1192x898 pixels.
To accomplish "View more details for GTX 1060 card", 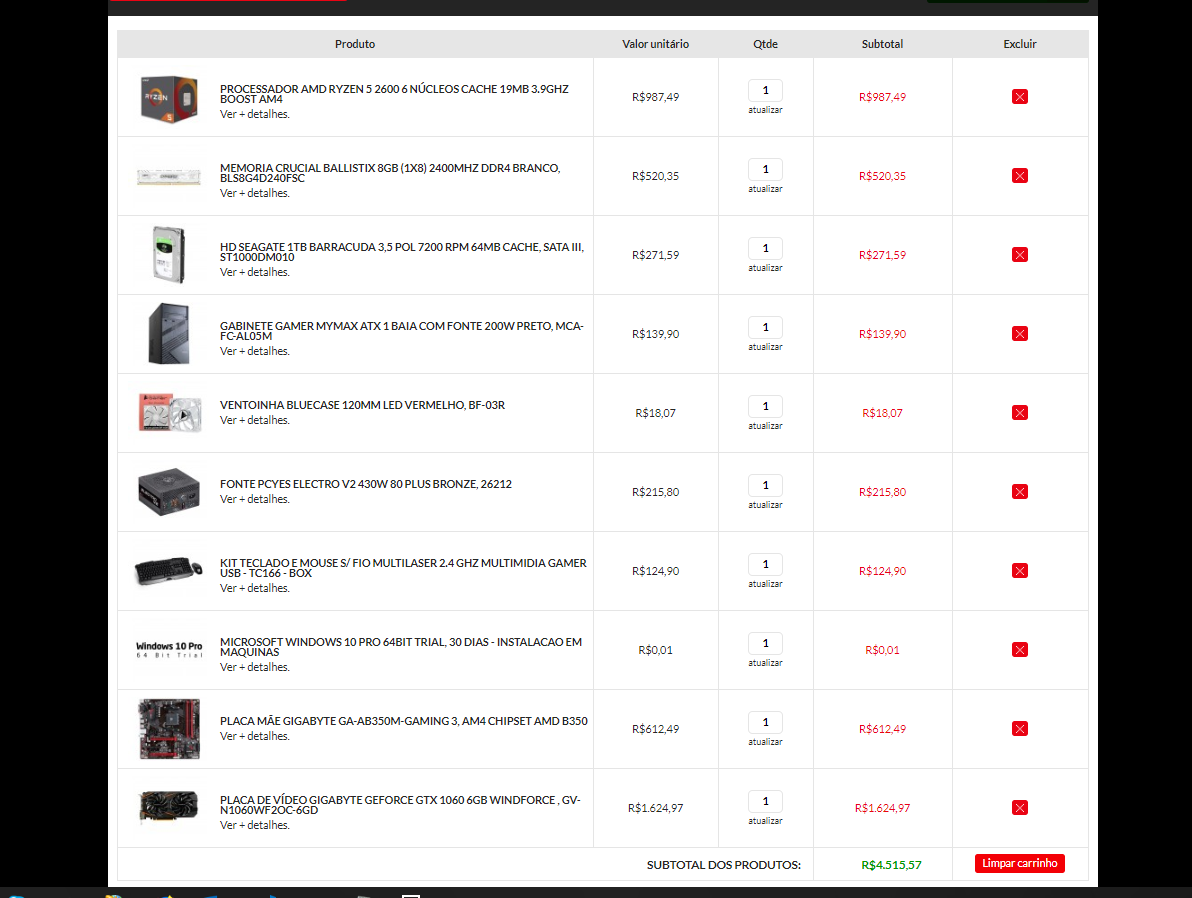I will tap(255, 826).
